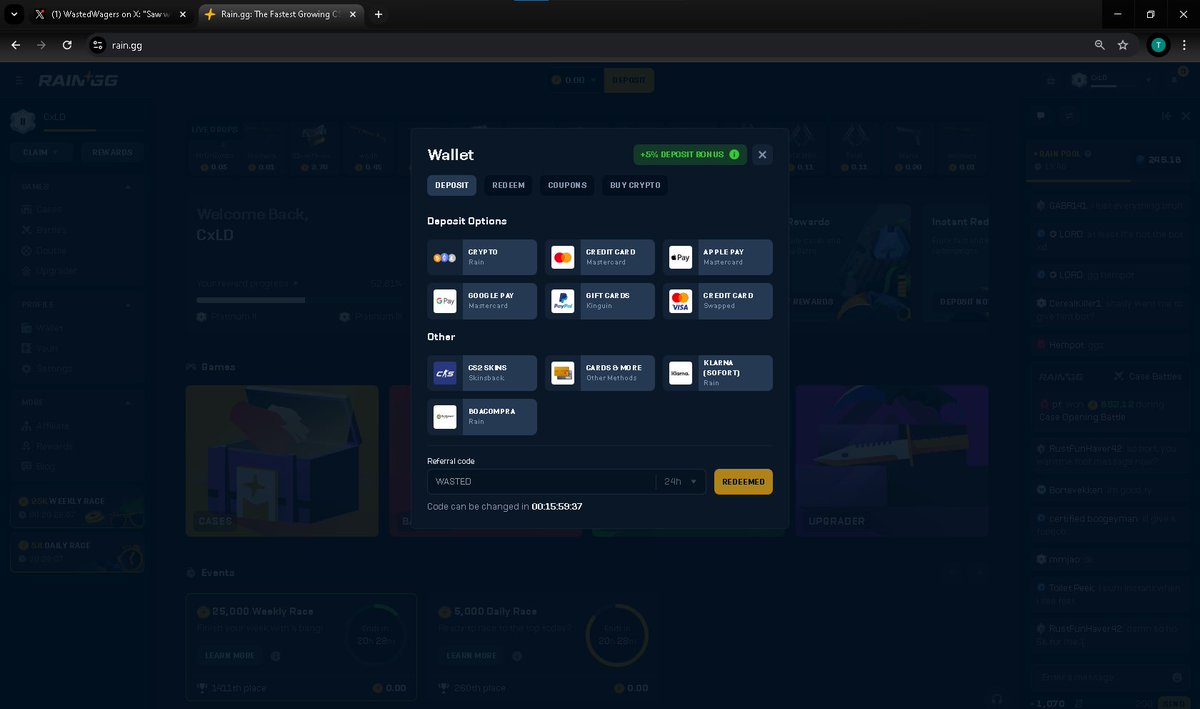Open the 25K Weekly Race banner
The width and height of the screenshot is (1200, 709).
[77, 507]
